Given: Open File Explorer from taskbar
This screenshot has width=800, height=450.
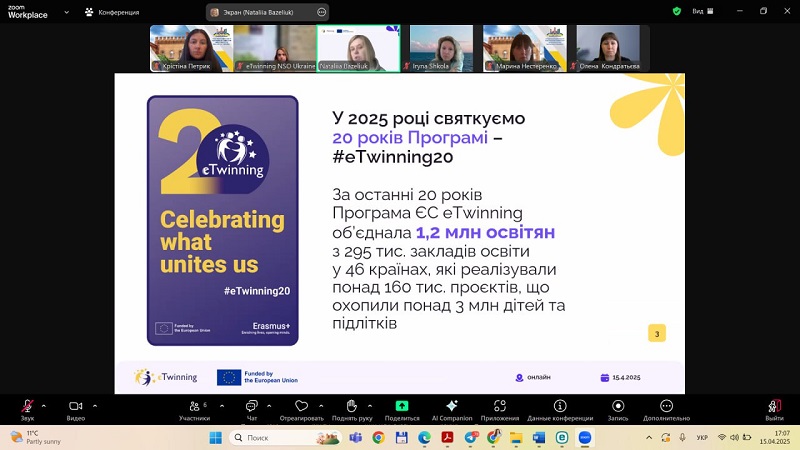Looking at the screenshot, I should click(516, 437).
